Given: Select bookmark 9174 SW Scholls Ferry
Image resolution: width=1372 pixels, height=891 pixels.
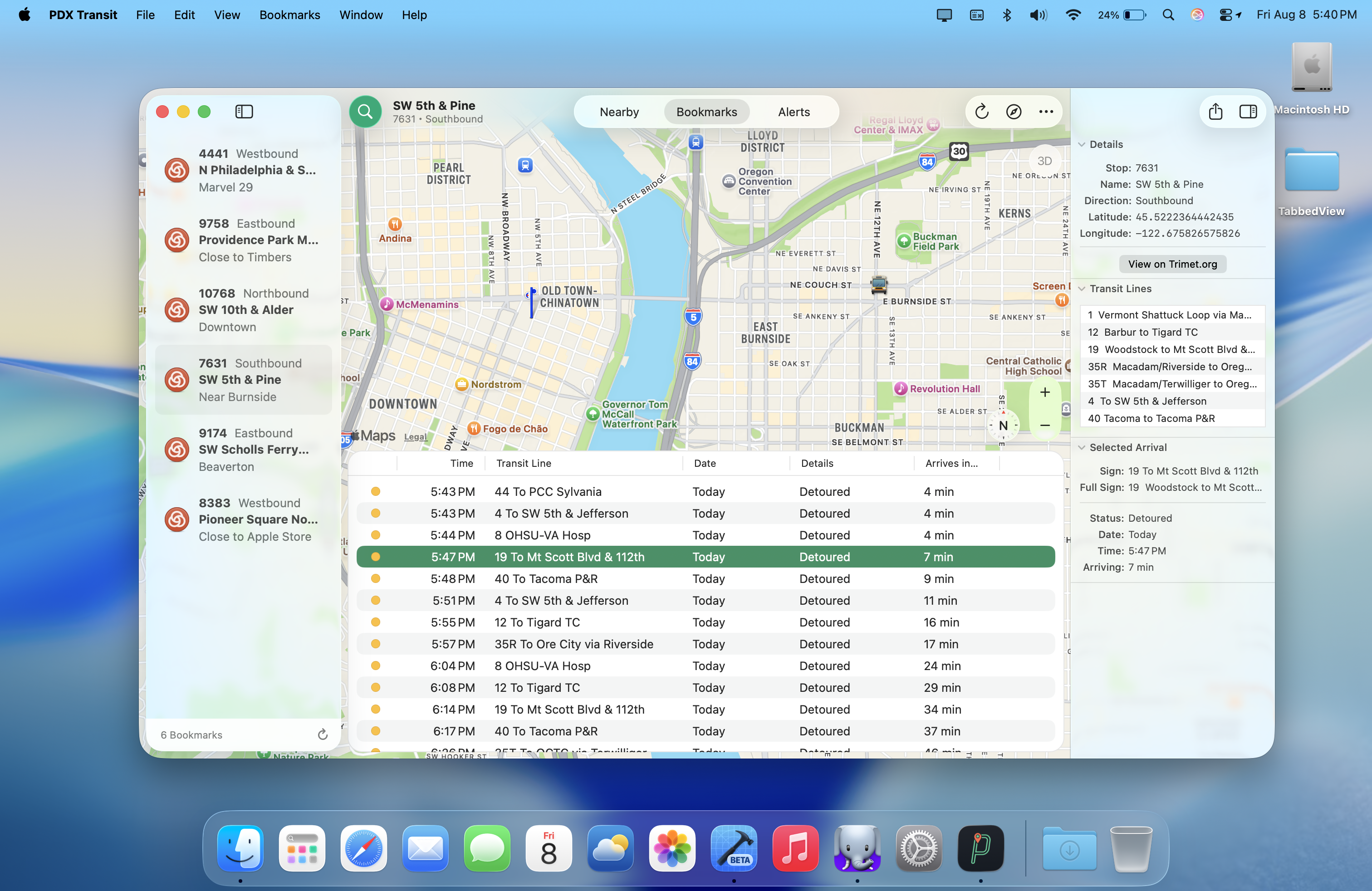Looking at the screenshot, I should (x=243, y=450).
